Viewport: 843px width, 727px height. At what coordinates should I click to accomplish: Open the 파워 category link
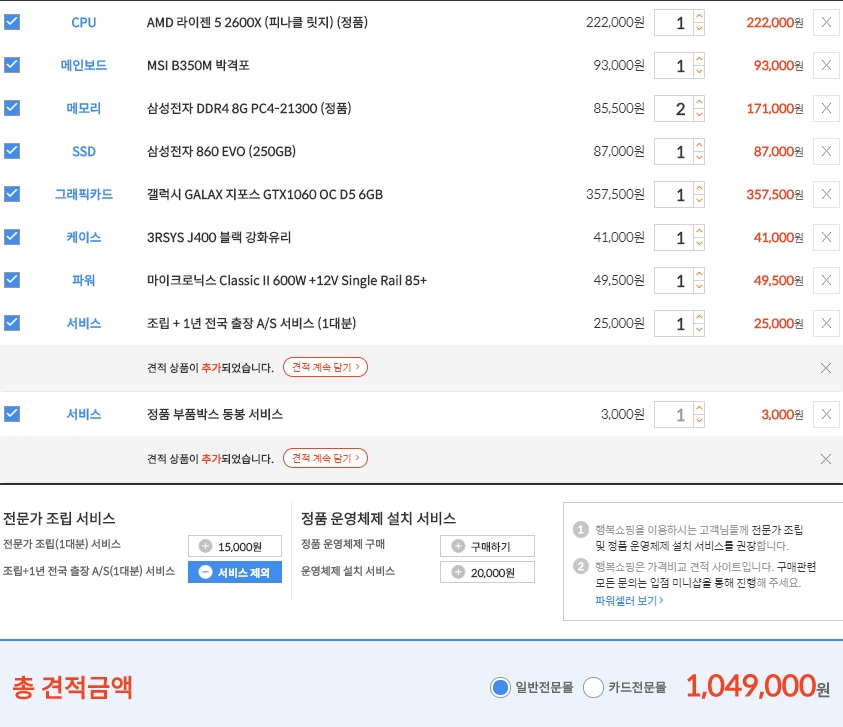click(x=84, y=281)
